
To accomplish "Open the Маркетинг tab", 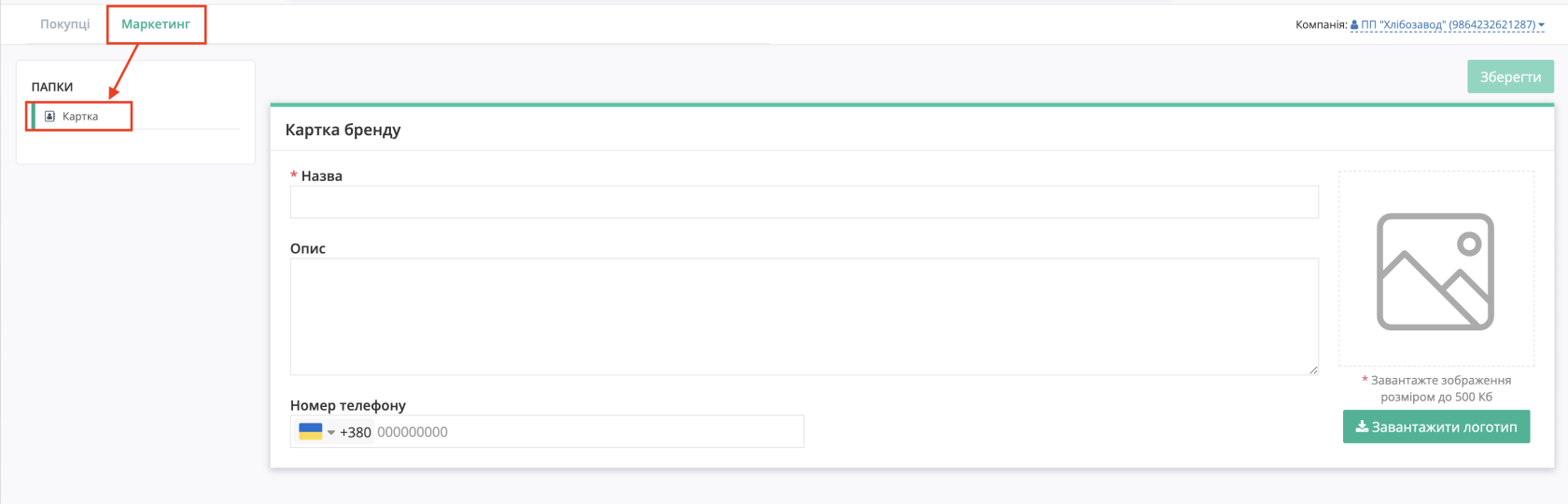I will coord(156,24).
